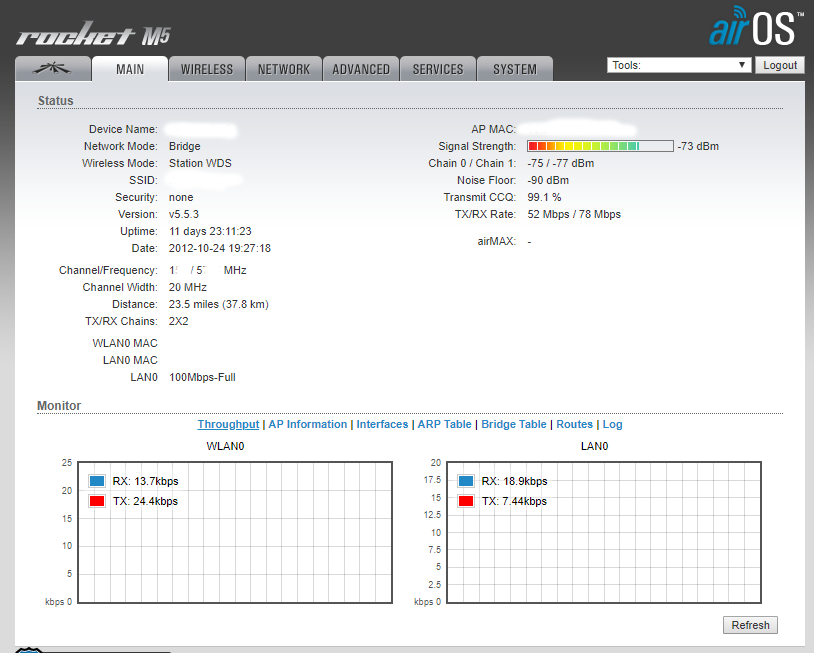Viewport: 814px width, 653px height.
Task: Log out with the Logout button
Action: (780, 65)
